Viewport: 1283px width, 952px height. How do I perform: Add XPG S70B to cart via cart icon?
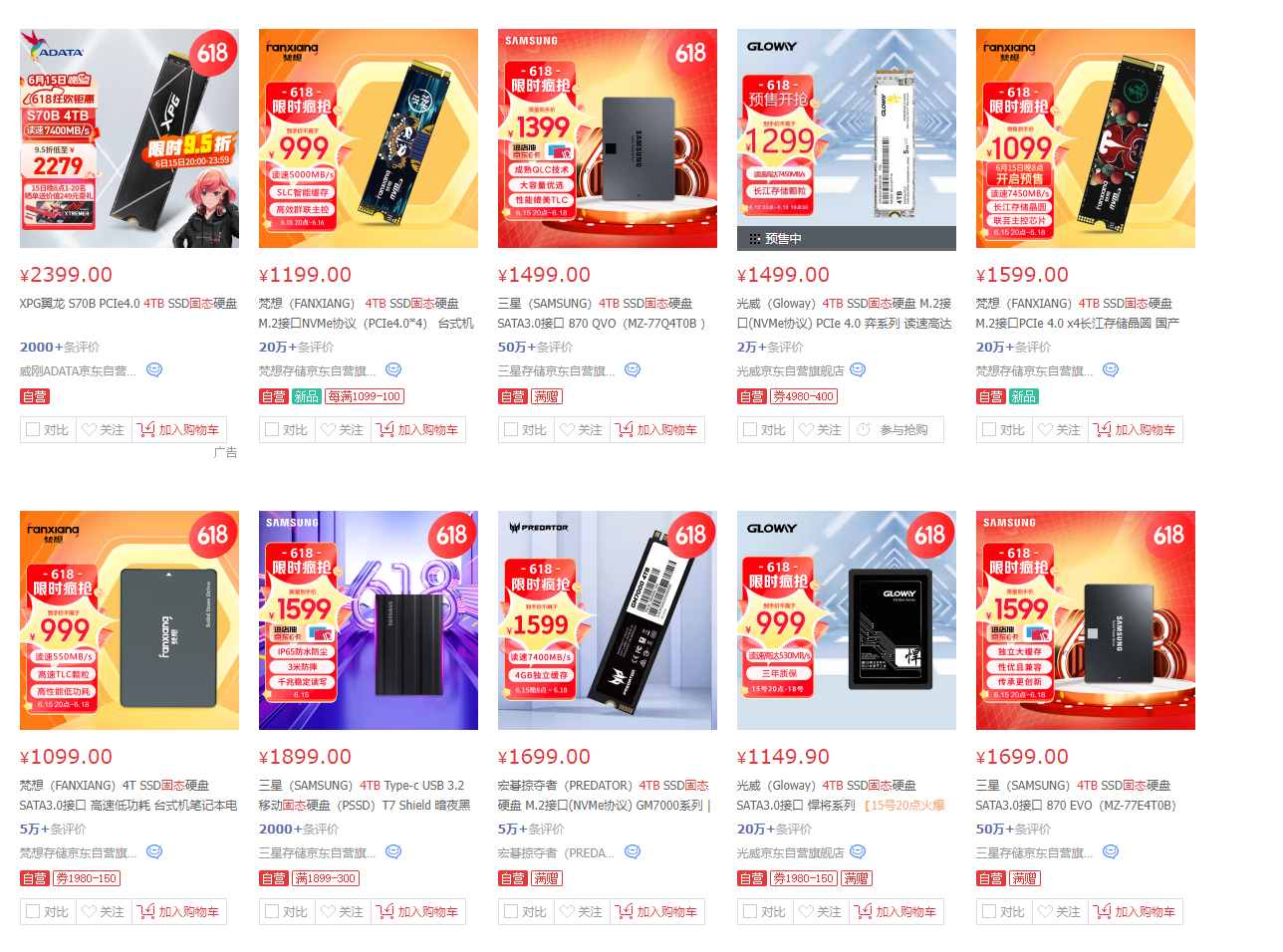click(x=146, y=429)
